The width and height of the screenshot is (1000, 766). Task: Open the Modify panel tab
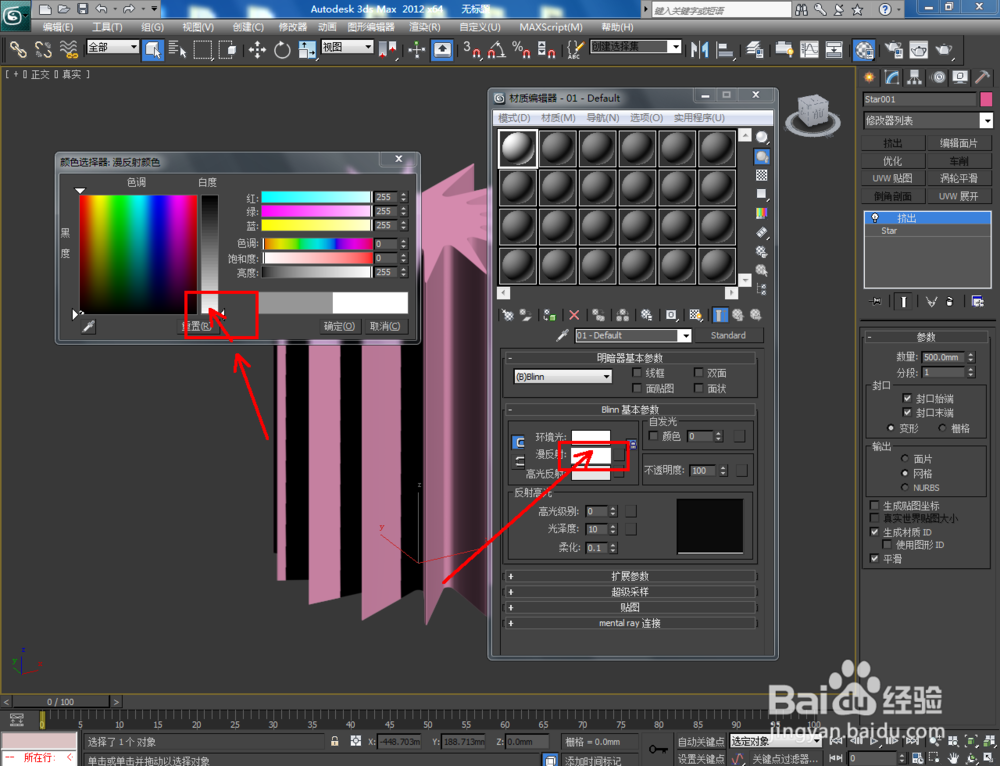point(892,78)
